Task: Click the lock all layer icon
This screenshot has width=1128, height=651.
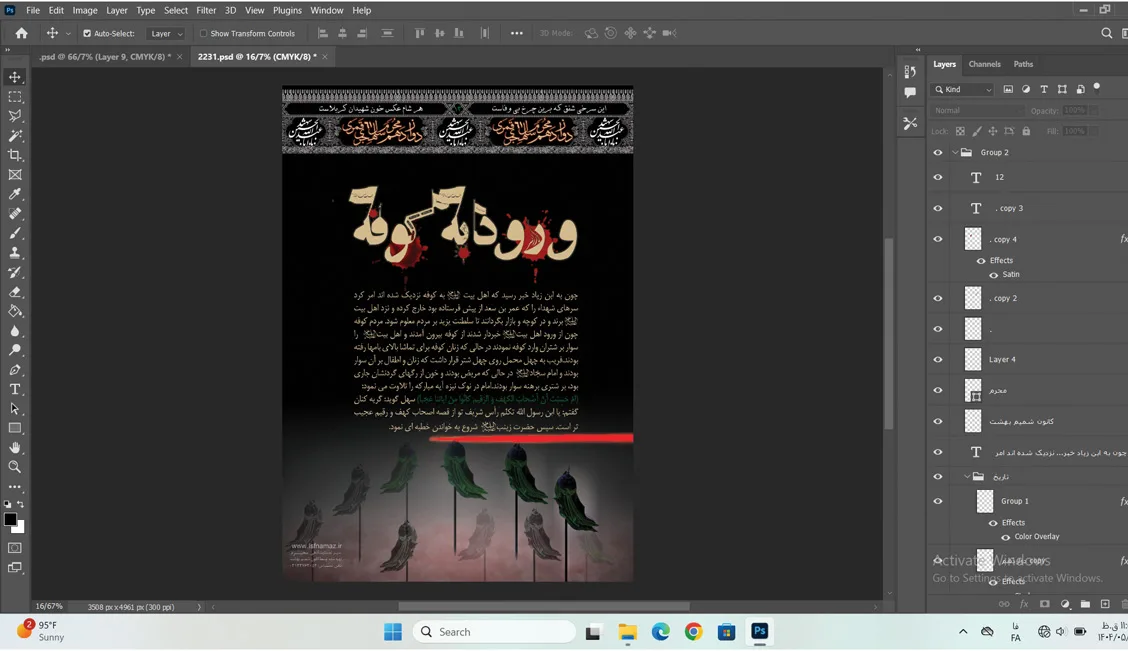Action: coord(1027,131)
